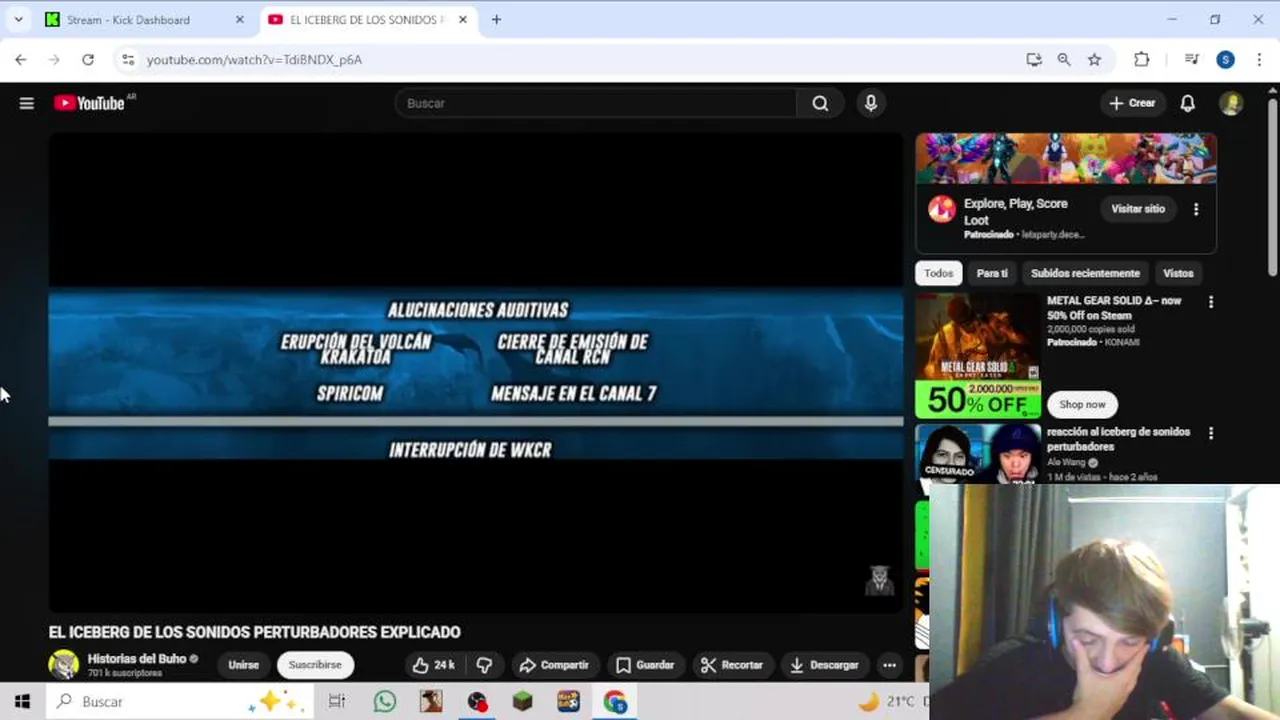This screenshot has width=1280, height=720.
Task: Click Chrome icon in taskbar
Action: point(615,702)
